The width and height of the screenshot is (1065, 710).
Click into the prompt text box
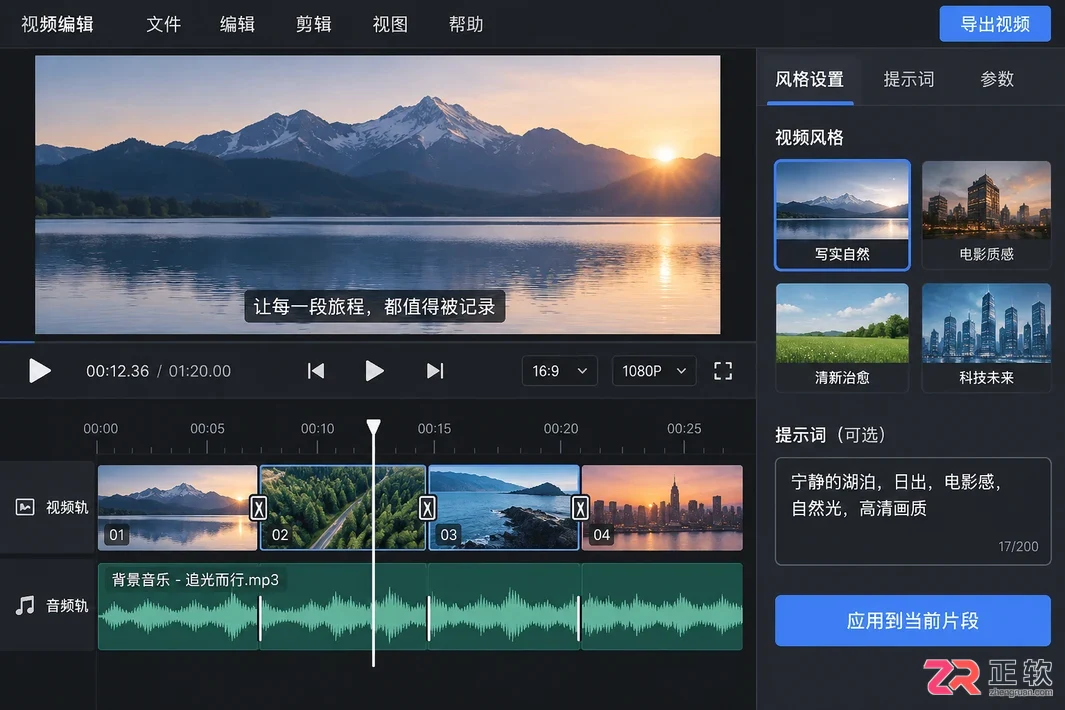click(x=913, y=511)
